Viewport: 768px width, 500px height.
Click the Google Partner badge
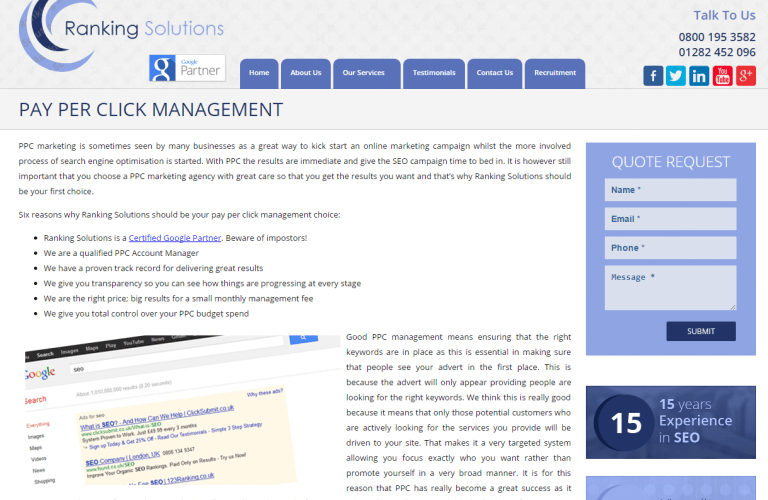click(x=188, y=68)
